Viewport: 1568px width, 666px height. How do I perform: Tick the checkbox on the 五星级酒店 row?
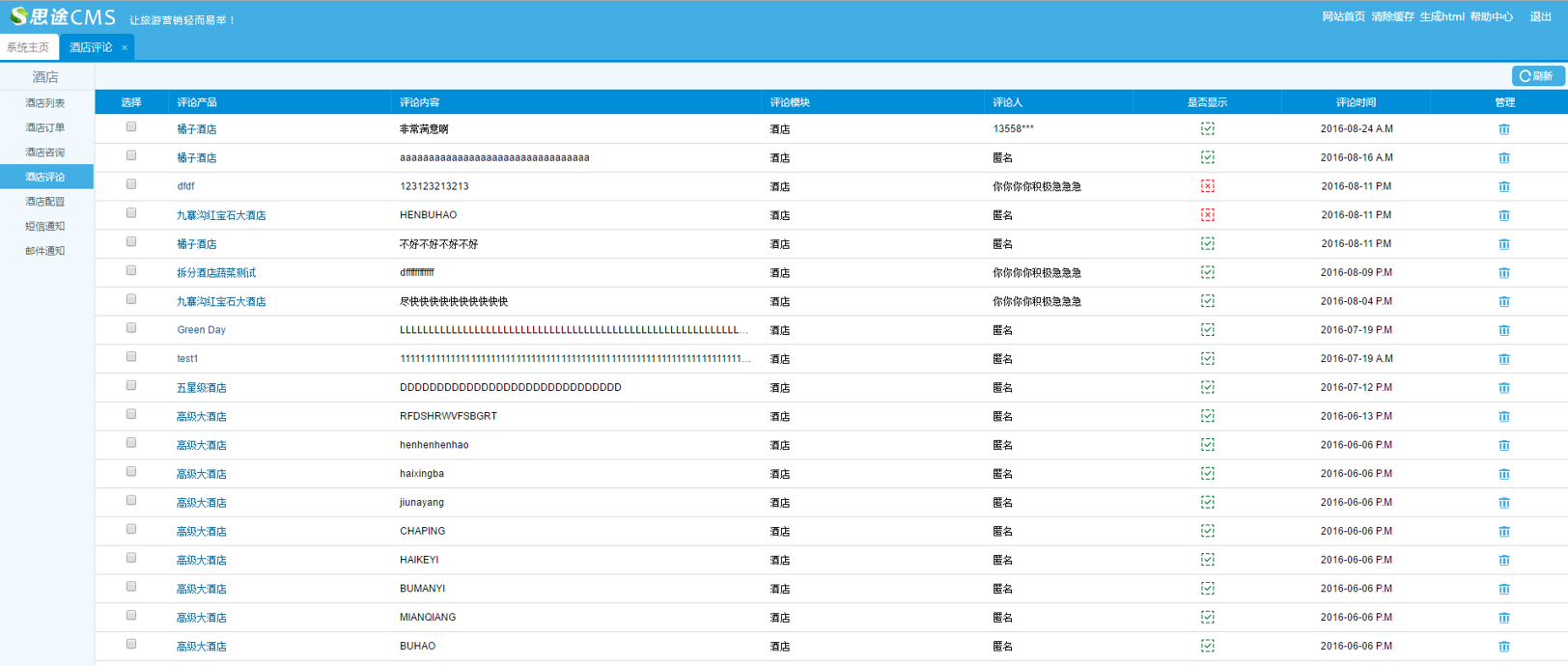(x=131, y=386)
